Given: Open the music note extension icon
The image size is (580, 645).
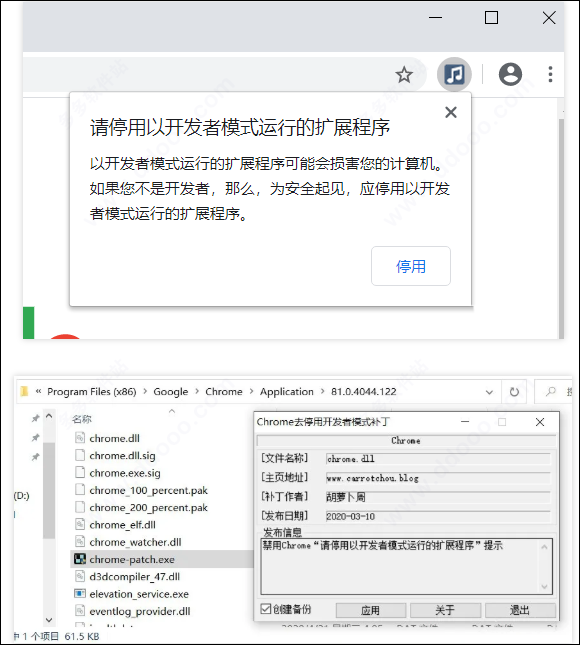Looking at the screenshot, I should point(454,74).
